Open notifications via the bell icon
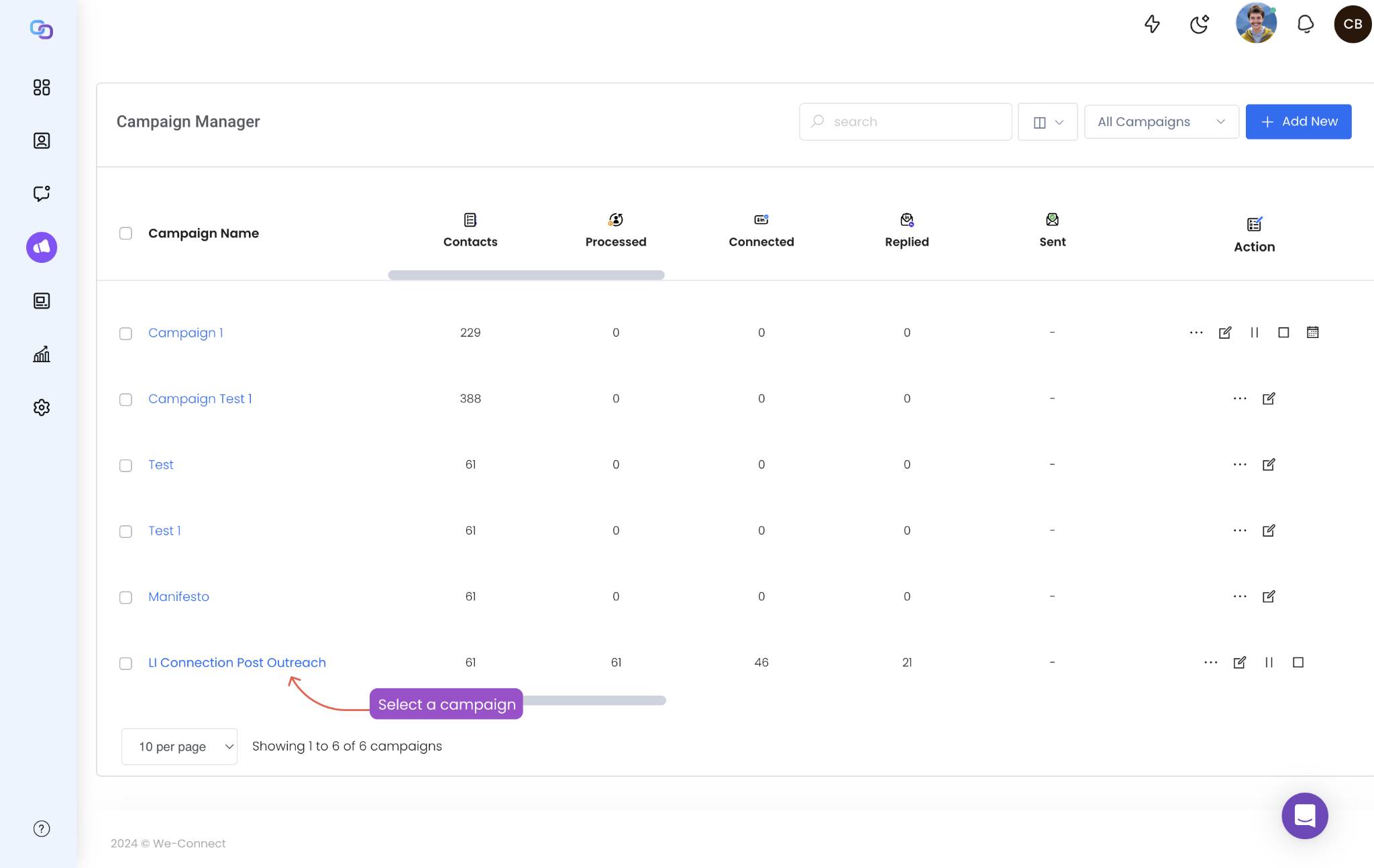 pos(1304,23)
